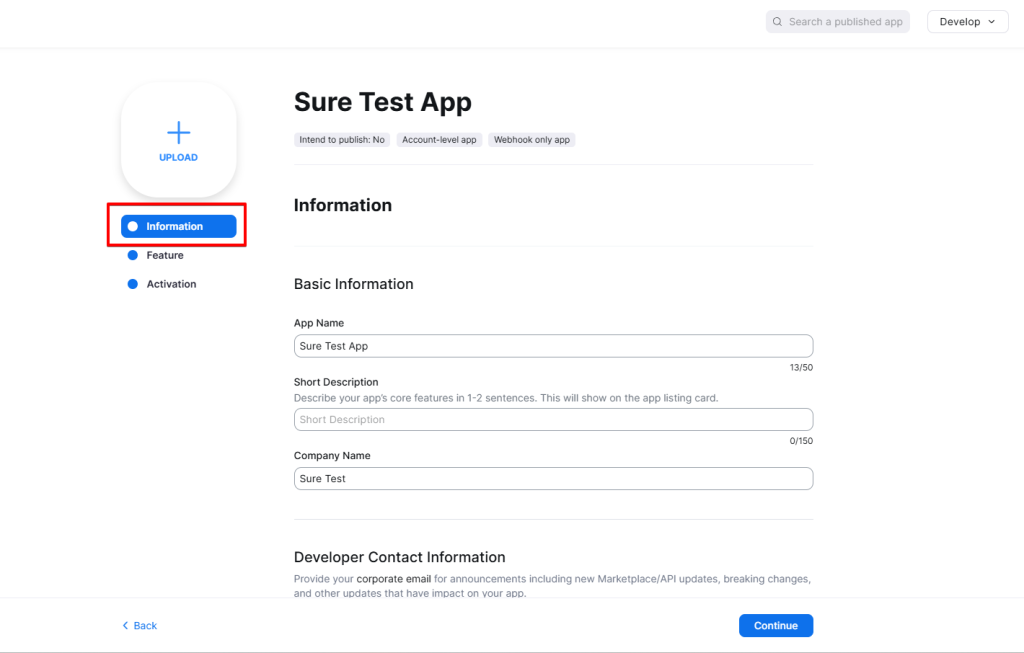This screenshot has width=1024, height=653.
Task: Click the Activation step bullet dot
Action: 133,284
